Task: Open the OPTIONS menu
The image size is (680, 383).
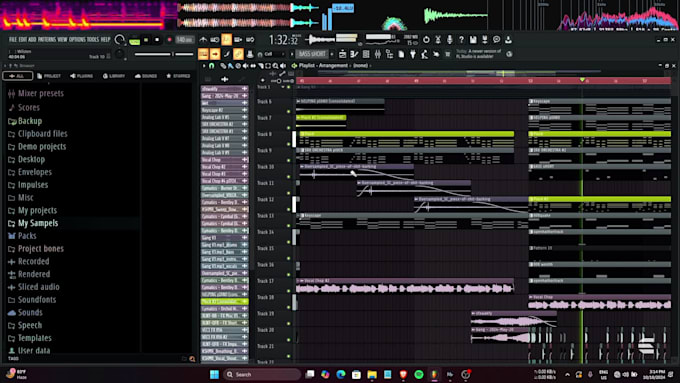Action: (x=77, y=39)
